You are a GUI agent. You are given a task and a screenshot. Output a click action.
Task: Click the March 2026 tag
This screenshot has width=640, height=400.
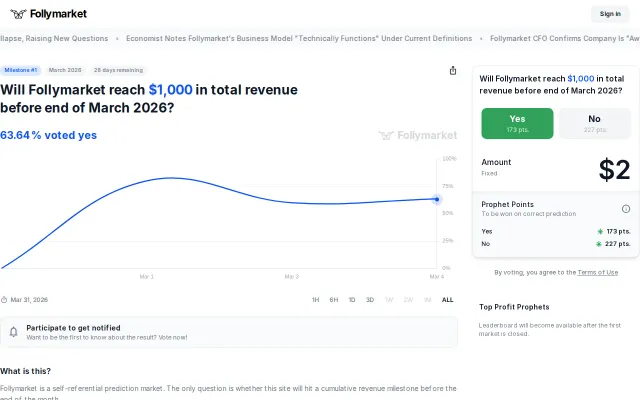[x=65, y=70]
